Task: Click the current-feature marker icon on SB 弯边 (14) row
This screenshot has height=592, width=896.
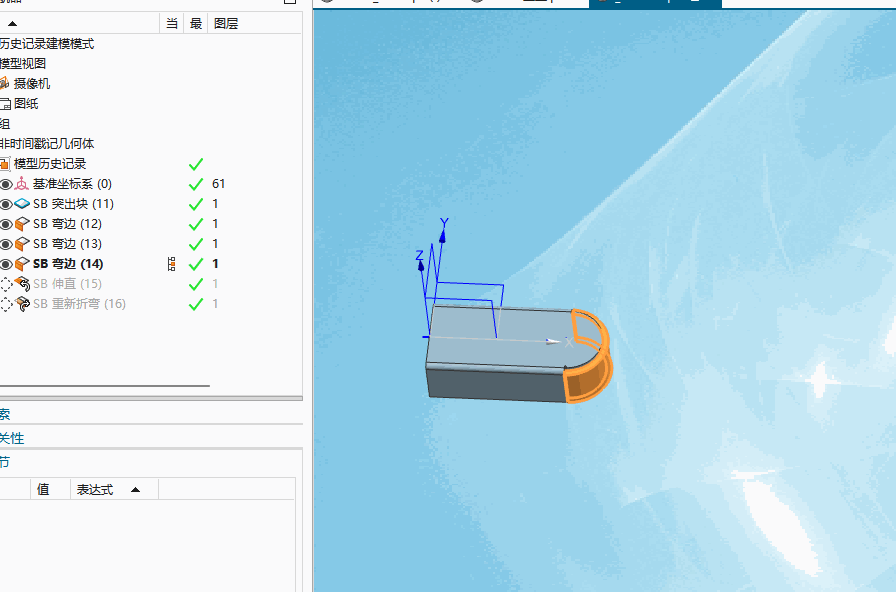Action: click(171, 264)
